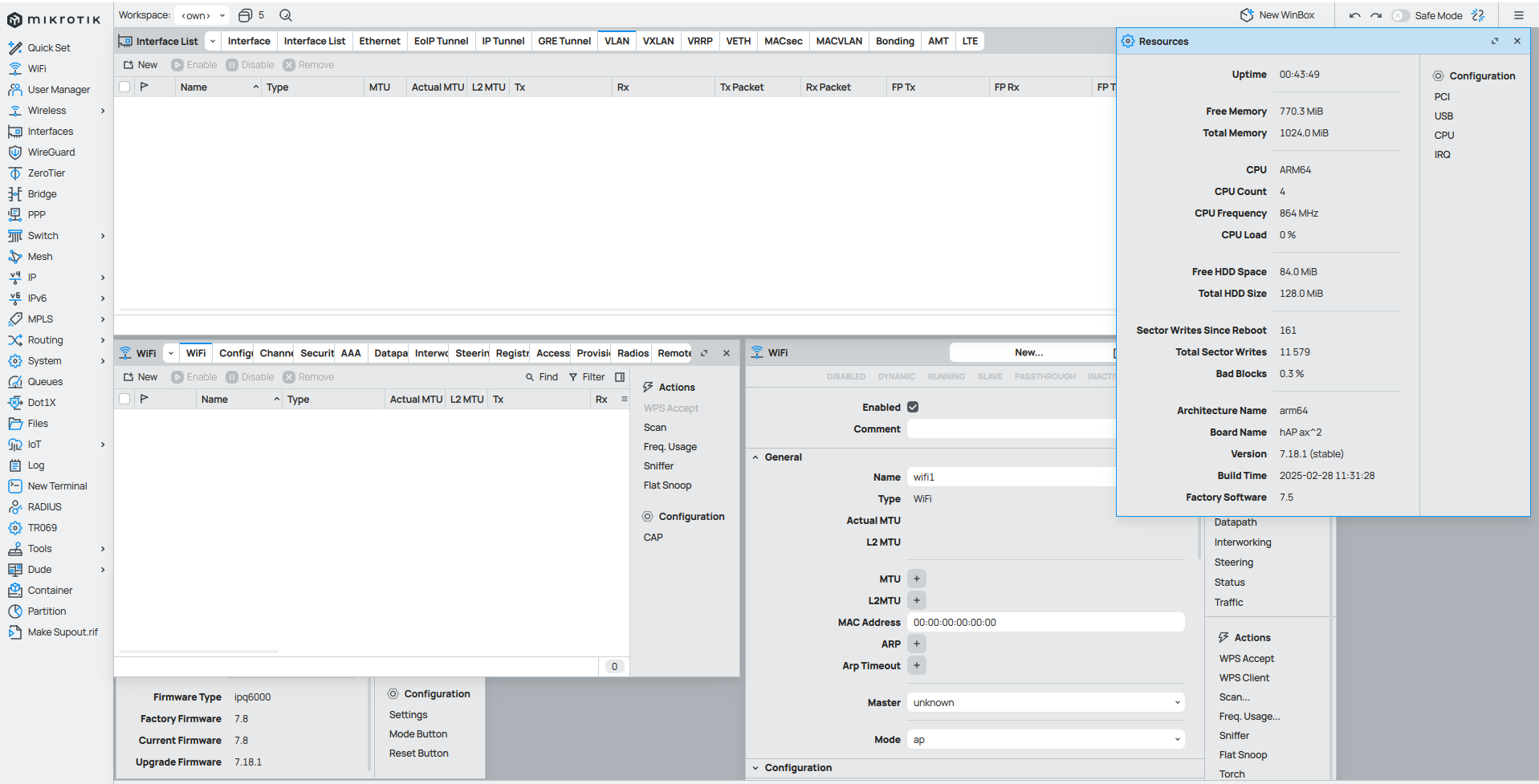Click the redo arrow icon
Image resolution: width=1539 pixels, height=784 pixels.
(1376, 15)
